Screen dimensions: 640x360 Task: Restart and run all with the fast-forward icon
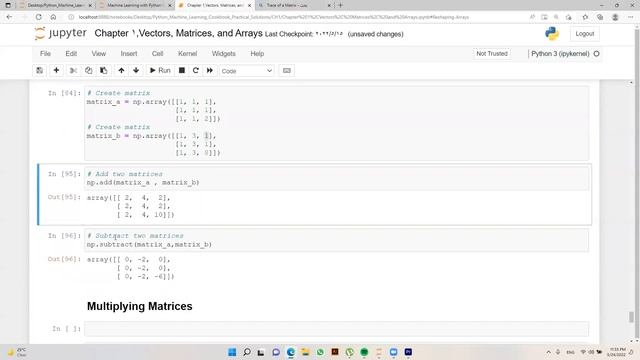tap(210, 71)
